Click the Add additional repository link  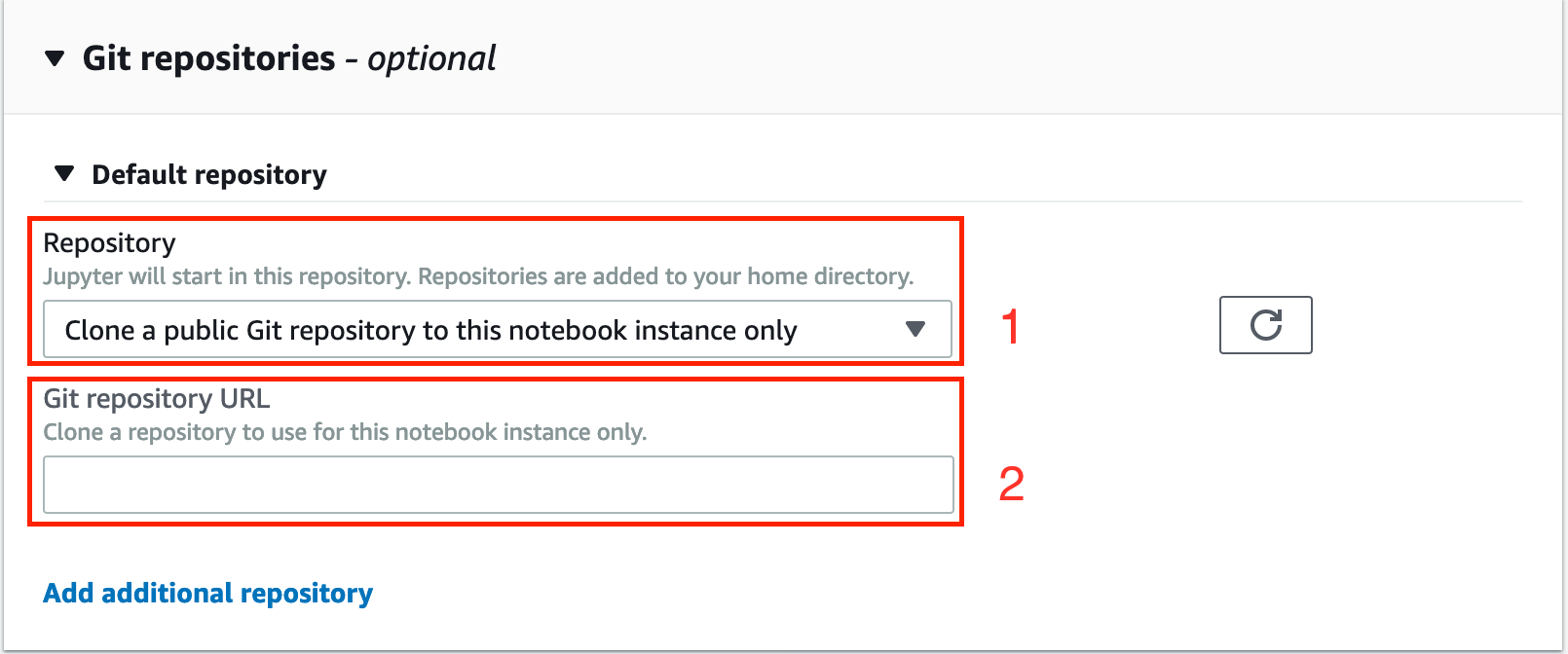(x=208, y=594)
